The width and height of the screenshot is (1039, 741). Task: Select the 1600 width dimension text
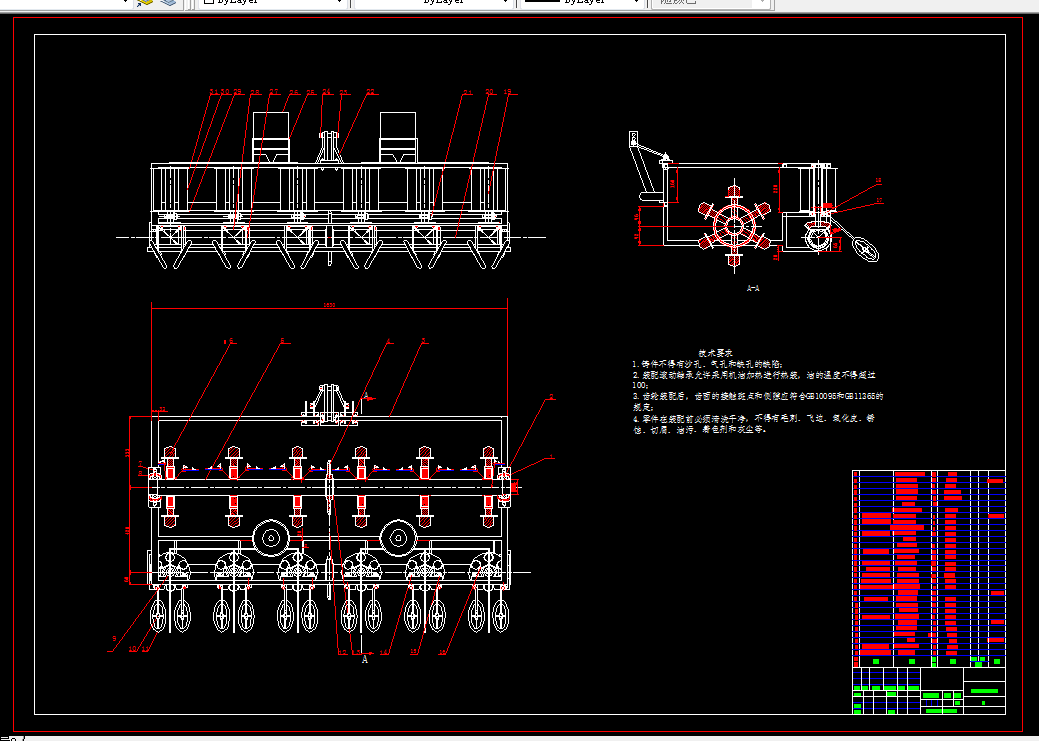pyautogui.click(x=329, y=305)
